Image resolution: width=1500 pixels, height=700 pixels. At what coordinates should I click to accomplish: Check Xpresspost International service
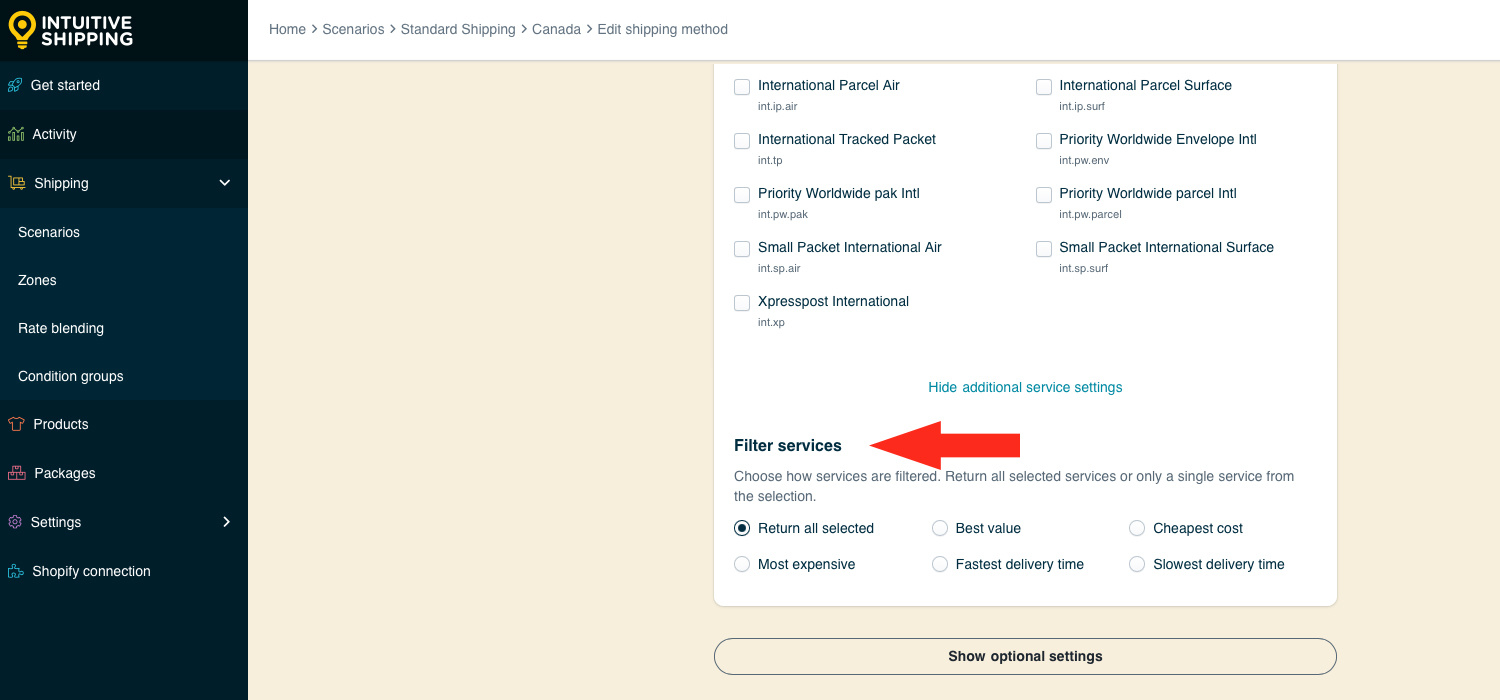pyautogui.click(x=742, y=303)
